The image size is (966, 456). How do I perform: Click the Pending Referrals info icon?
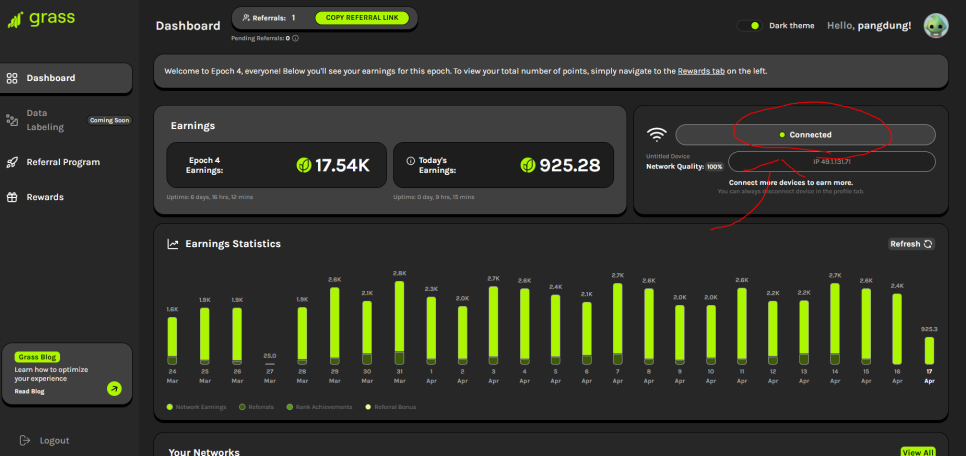pos(296,38)
